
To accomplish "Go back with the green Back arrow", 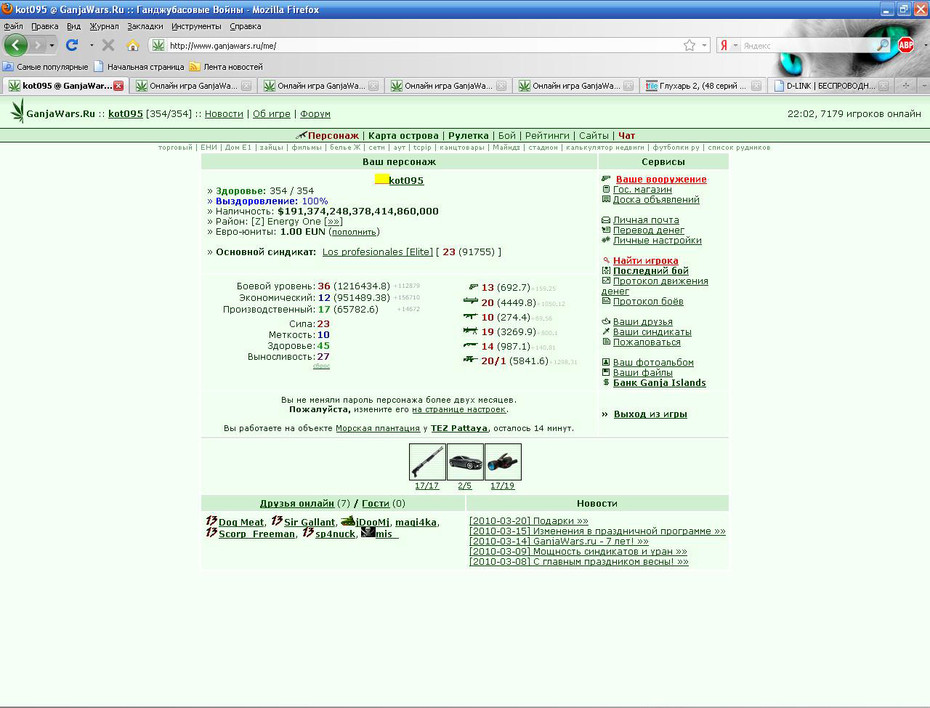I will point(15,45).
